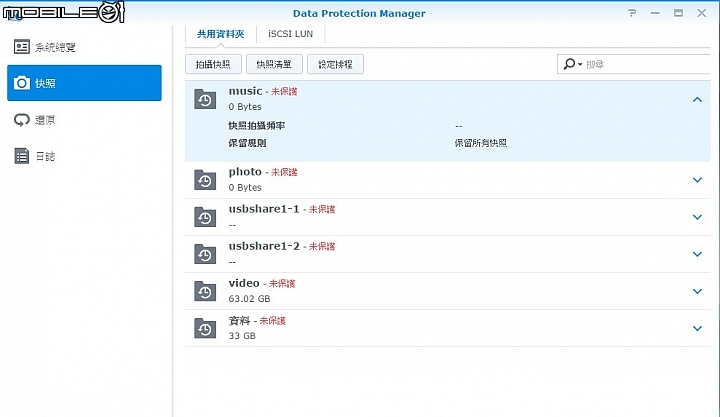
Task: Click the 保留規則 label
Action: click(247, 143)
